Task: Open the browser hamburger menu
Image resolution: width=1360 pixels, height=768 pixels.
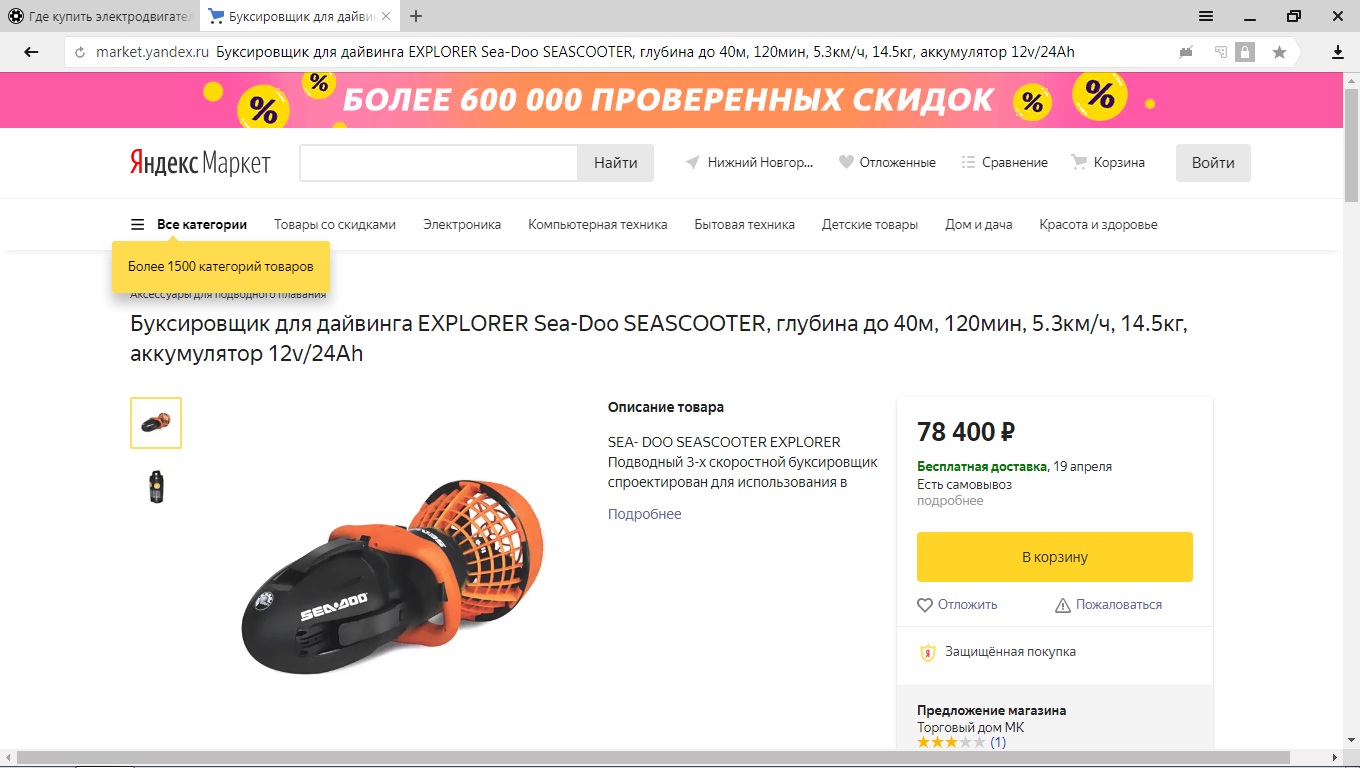Action: pyautogui.click(x=1206, y=16)
